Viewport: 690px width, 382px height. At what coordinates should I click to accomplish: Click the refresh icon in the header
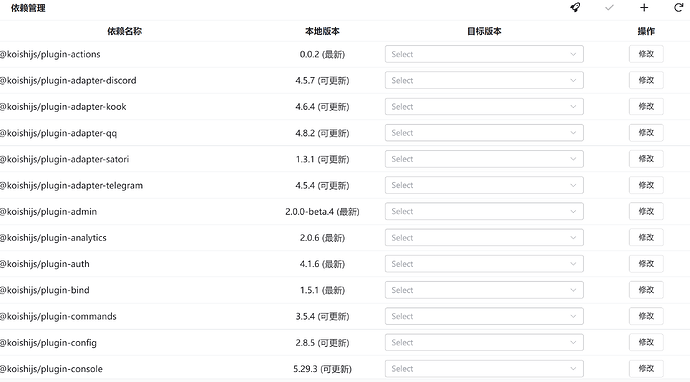click(x=678, y=7)
